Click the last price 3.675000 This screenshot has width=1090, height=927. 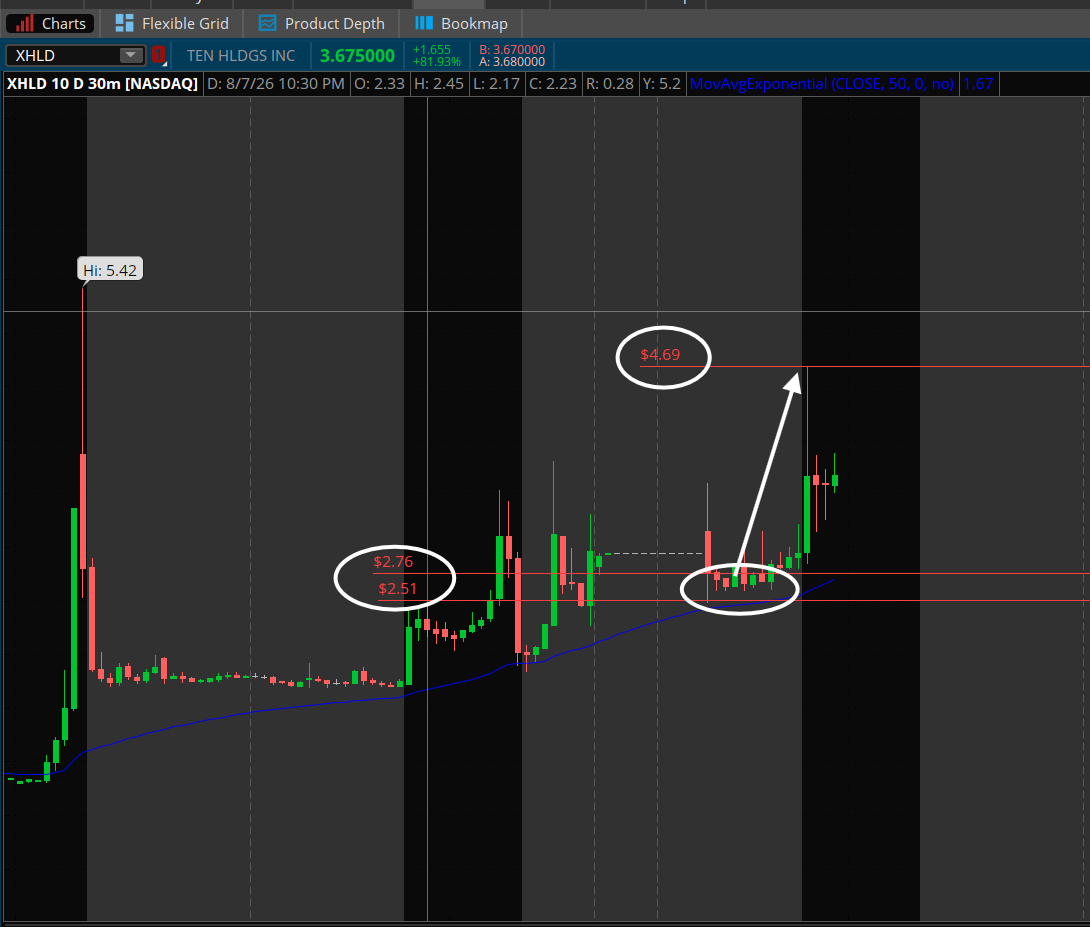[357, 56]
